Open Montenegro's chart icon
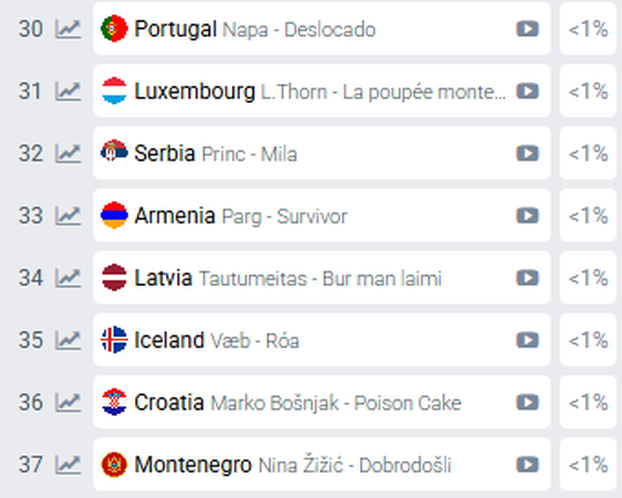 click(x=68, y=465)
